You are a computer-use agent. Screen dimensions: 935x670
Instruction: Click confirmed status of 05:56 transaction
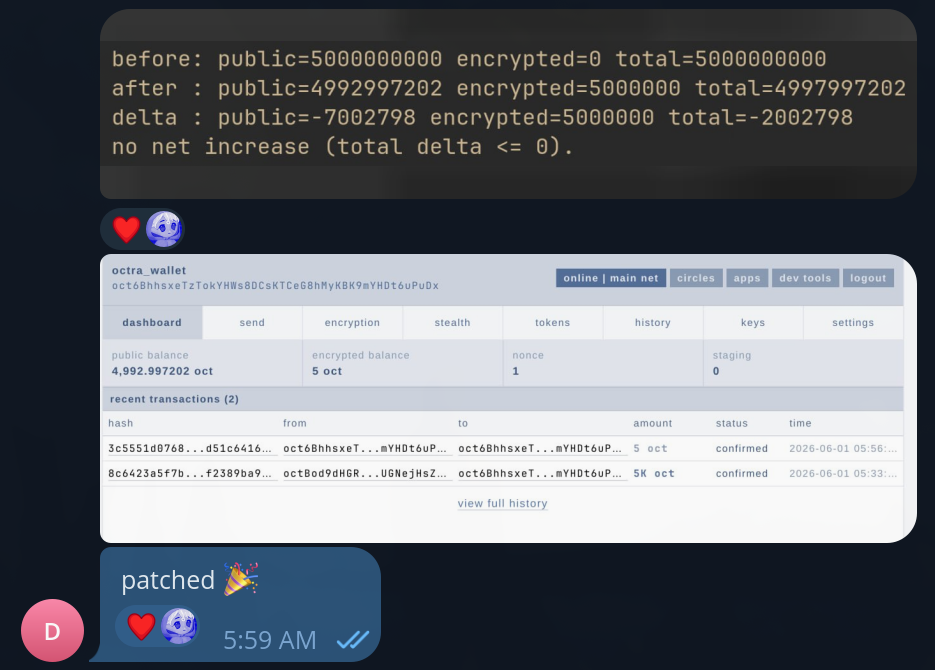coord(742,448)
